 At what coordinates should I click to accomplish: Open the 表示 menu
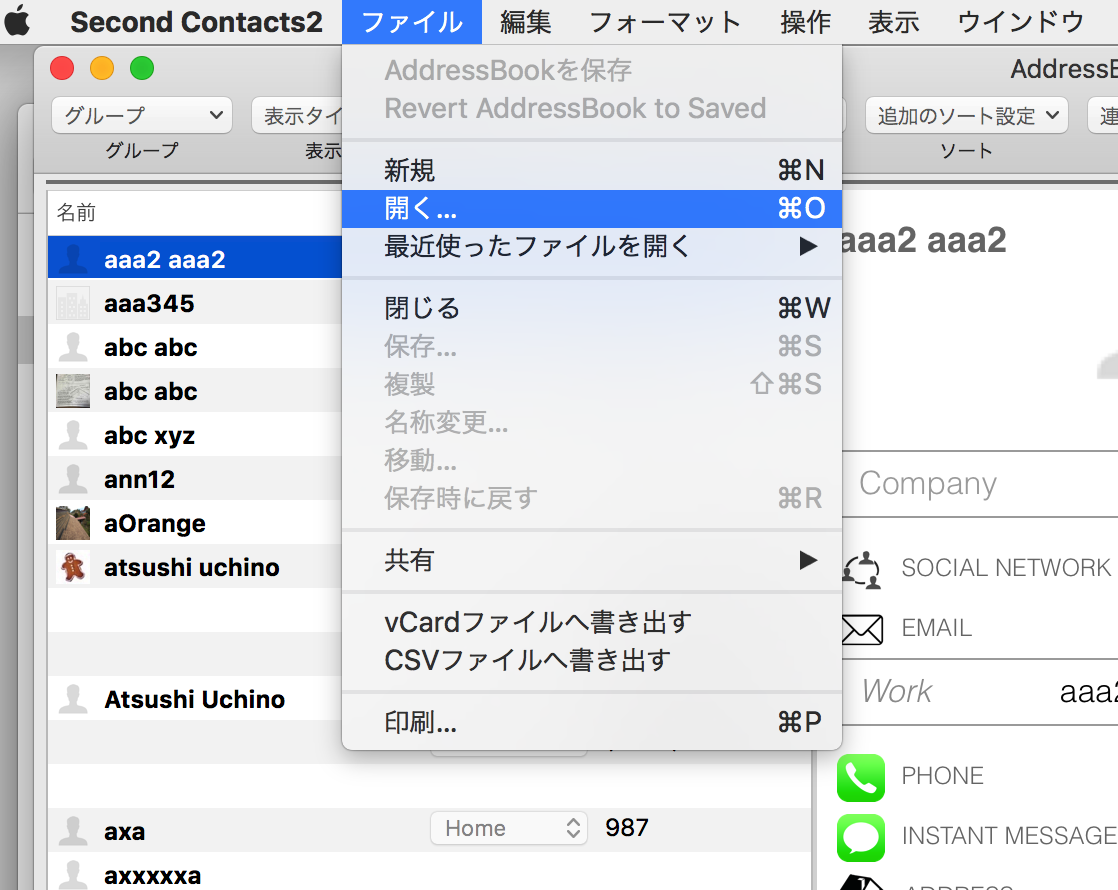coord(893,22)
